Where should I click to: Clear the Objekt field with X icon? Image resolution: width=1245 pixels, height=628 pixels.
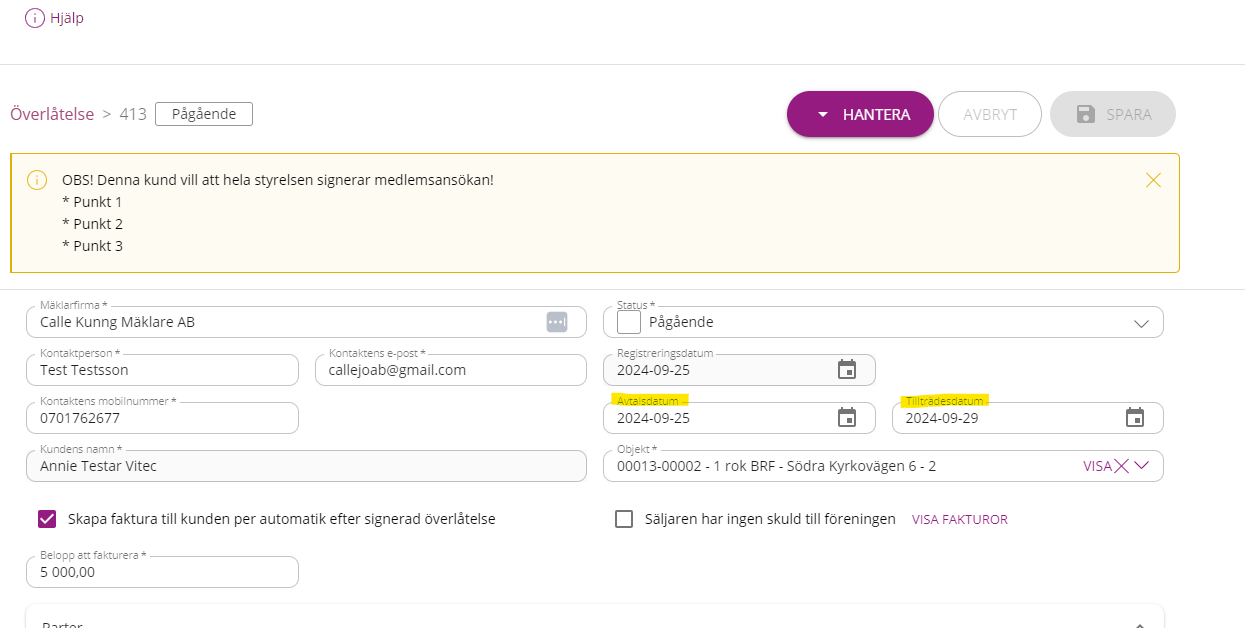click(x=1121, y=466)
